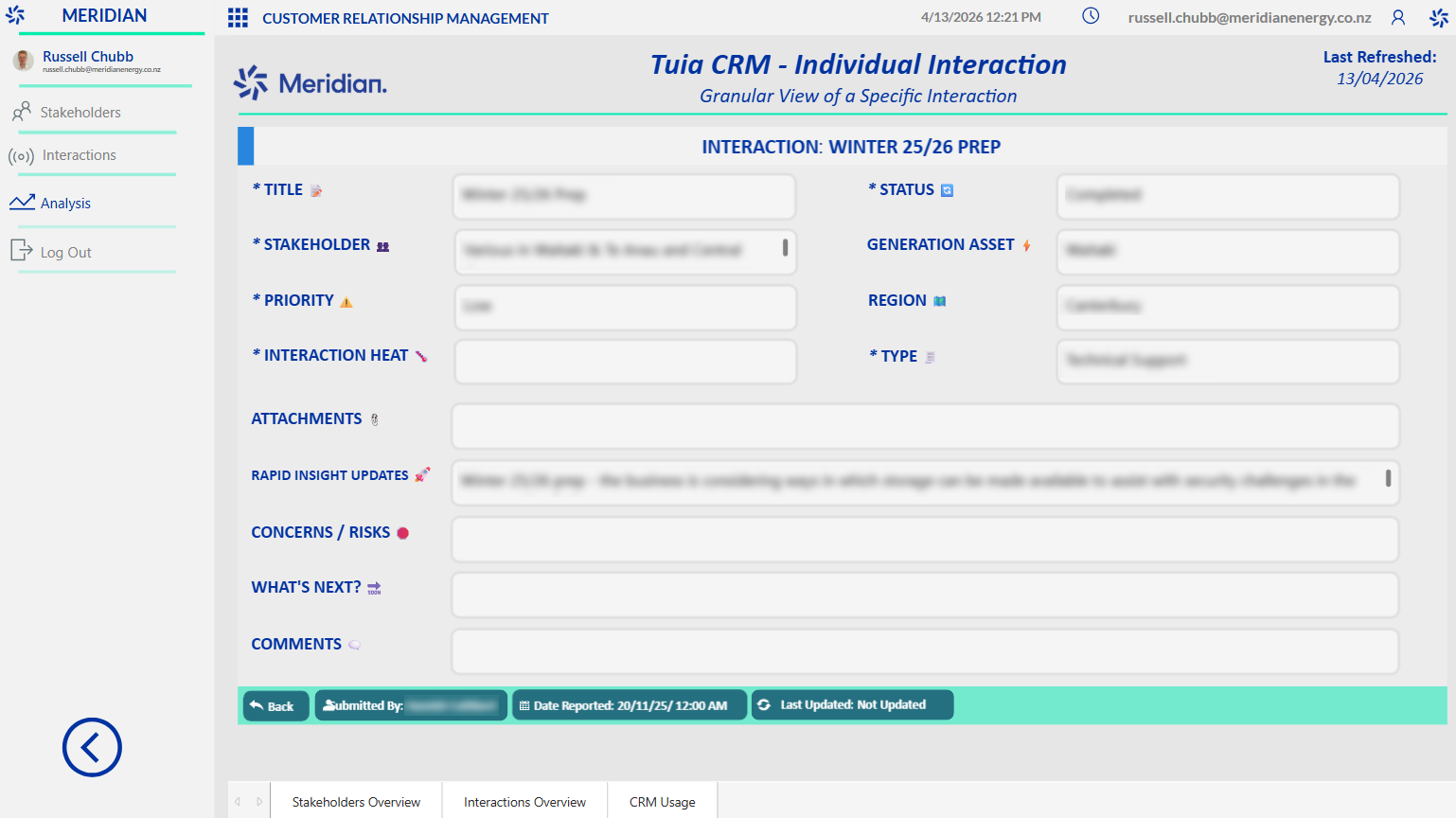Image resolution: width=1456 pixels, height=818 pixels.
Task: Click the CUSTOMER RELATIONSHIP MANAGEMENT title text
Action: (405, 19)
